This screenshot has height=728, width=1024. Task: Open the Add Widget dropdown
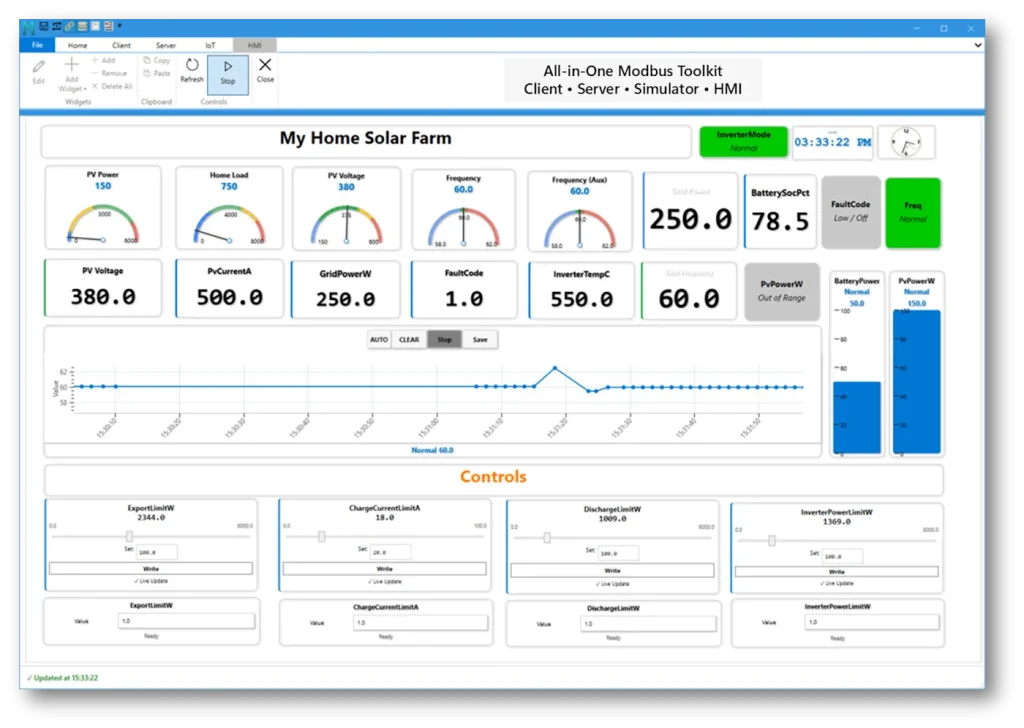coord(72,74)
